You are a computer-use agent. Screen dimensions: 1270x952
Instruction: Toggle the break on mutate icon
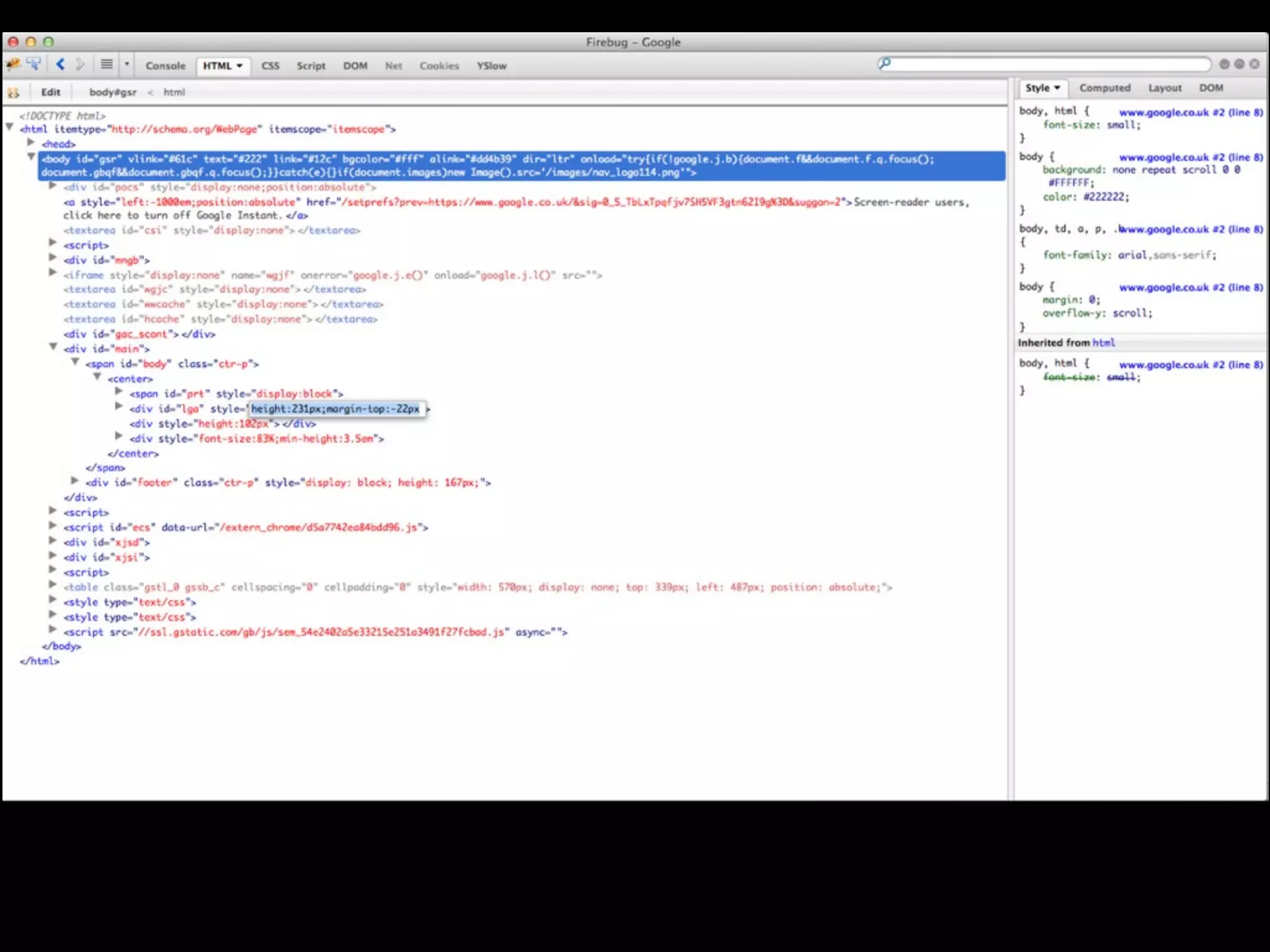tap(13, 93)
